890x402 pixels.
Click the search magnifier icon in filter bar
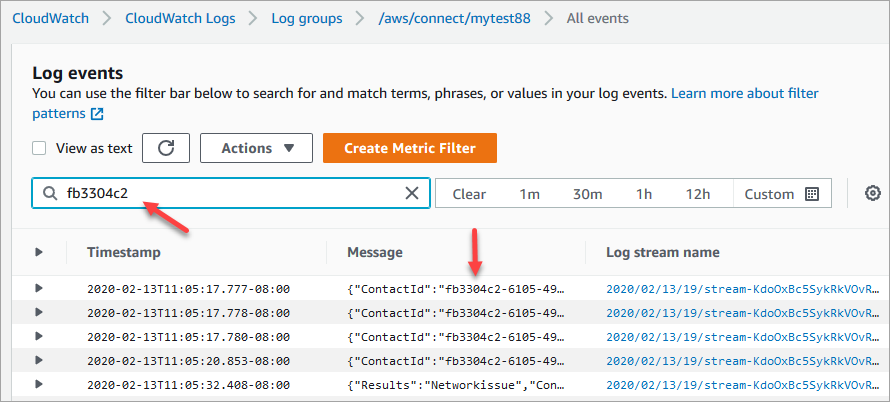coord(50,194)
